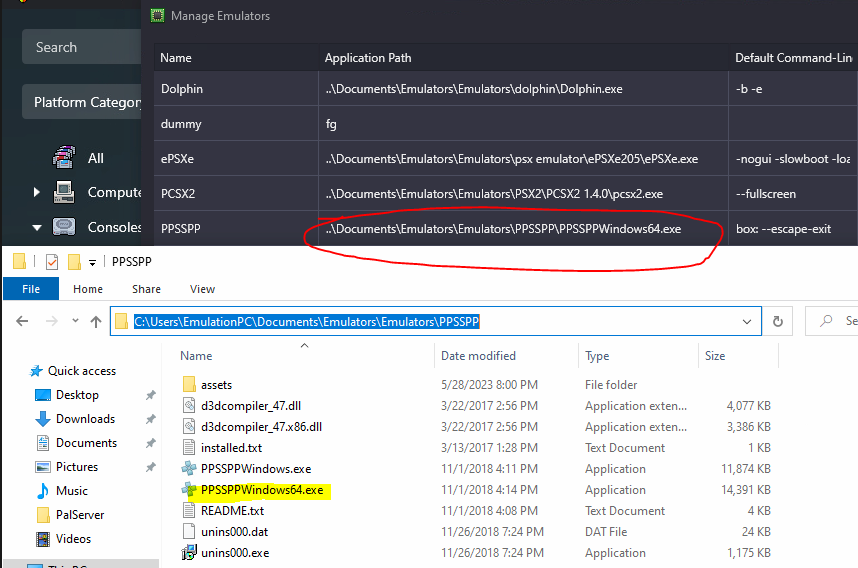Screen dimensions: 858x568
Task: Open the recent locations dropdown arrow
Action: tap(75, 321)
